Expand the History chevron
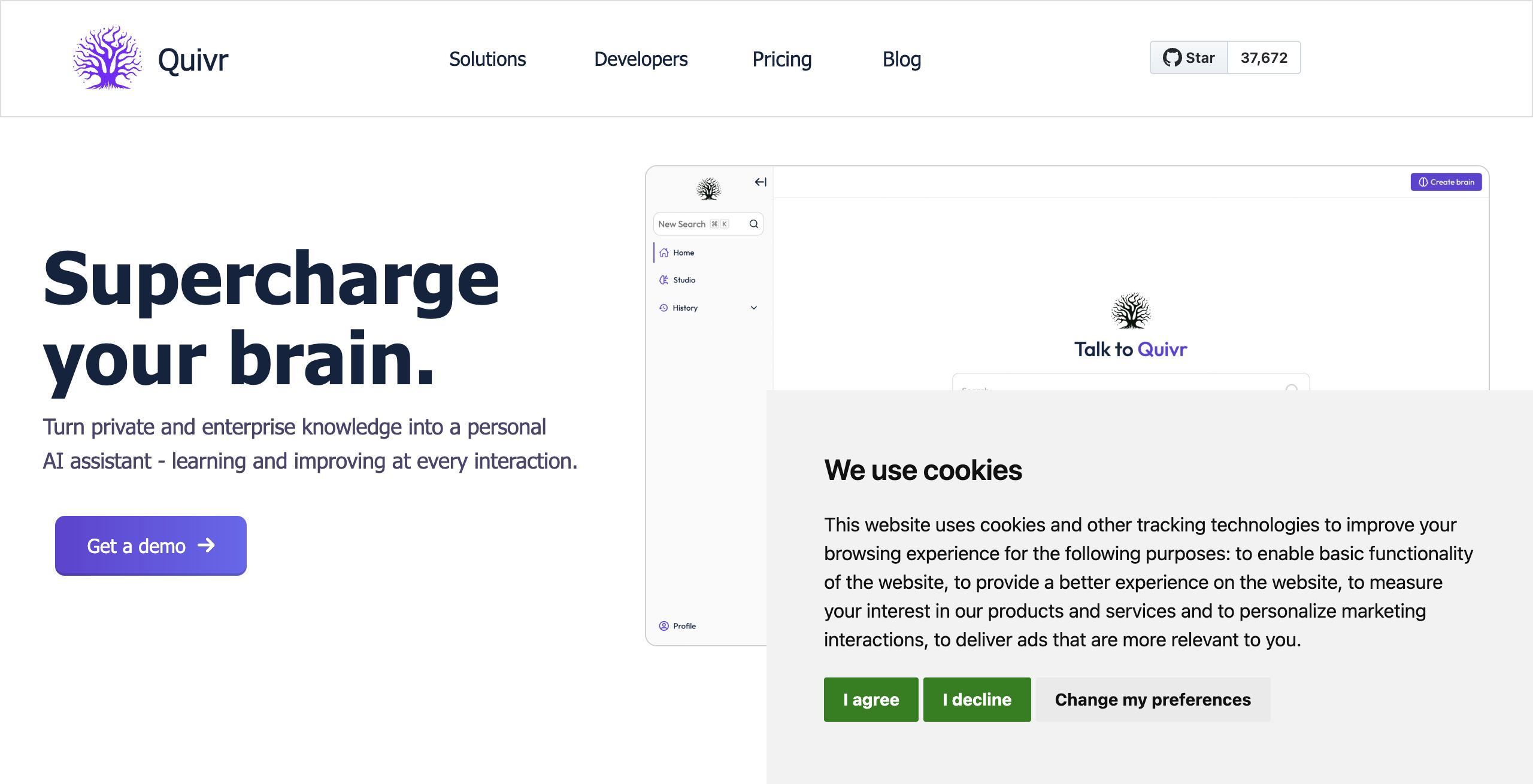This screenshot has height=784, width=1533. coord(754,308)
